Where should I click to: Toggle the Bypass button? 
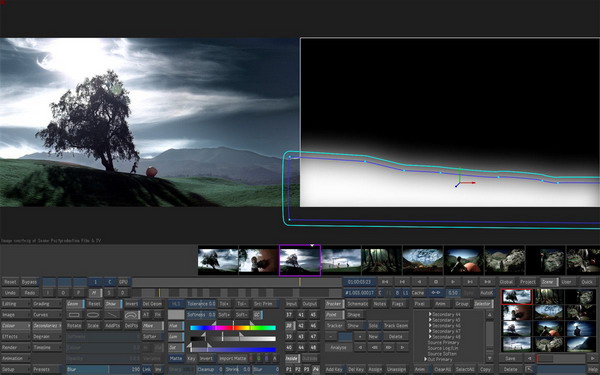[x=29, y=282]
